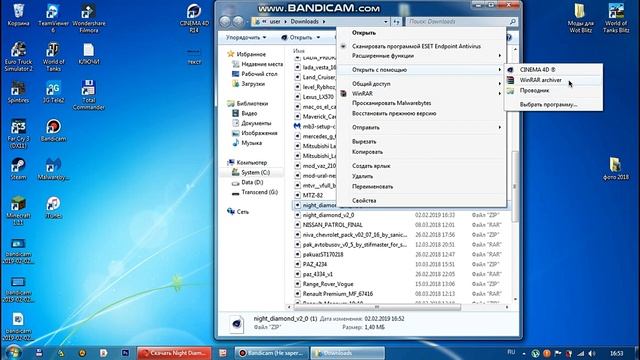Switch to the Bandicam taskbar window
Viewport: 640px width, 360px height.
(271, 353)
